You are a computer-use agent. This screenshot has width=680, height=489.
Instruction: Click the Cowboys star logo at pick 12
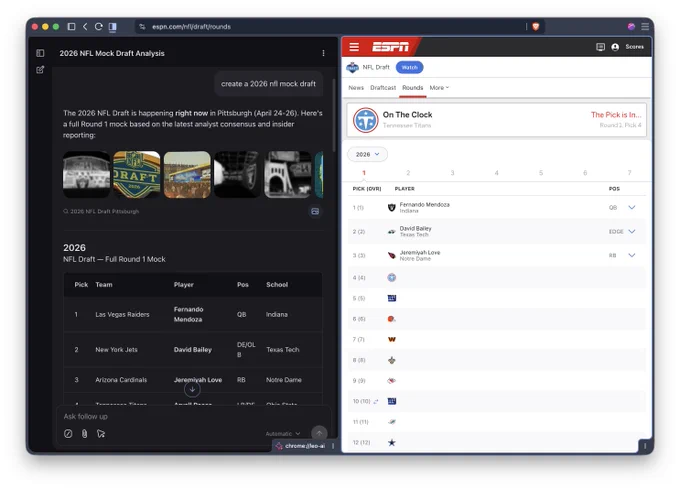pos(392,443)
